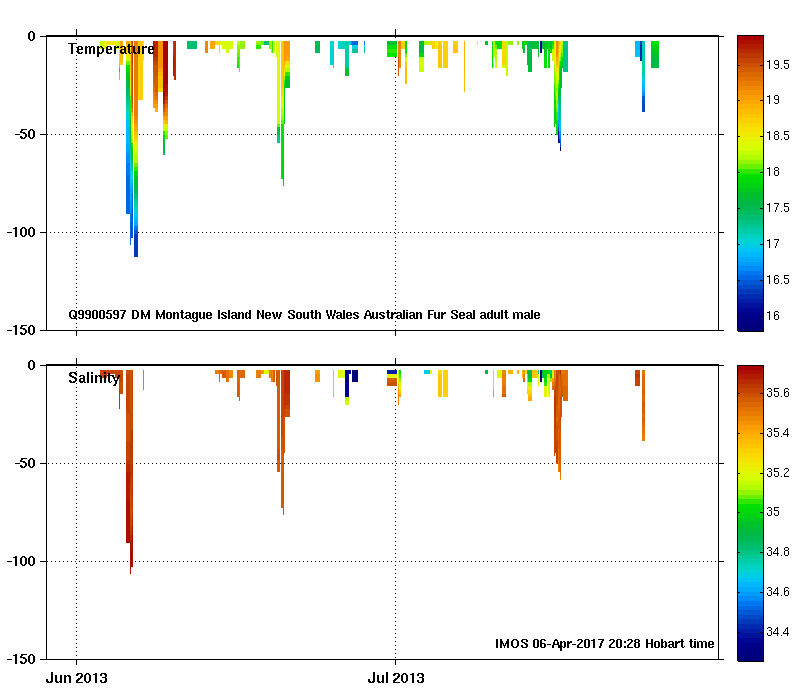Click the 35.4 salinity colorbar label
The width and height of the screenshot is (799, 700).
tap(778, 433)
